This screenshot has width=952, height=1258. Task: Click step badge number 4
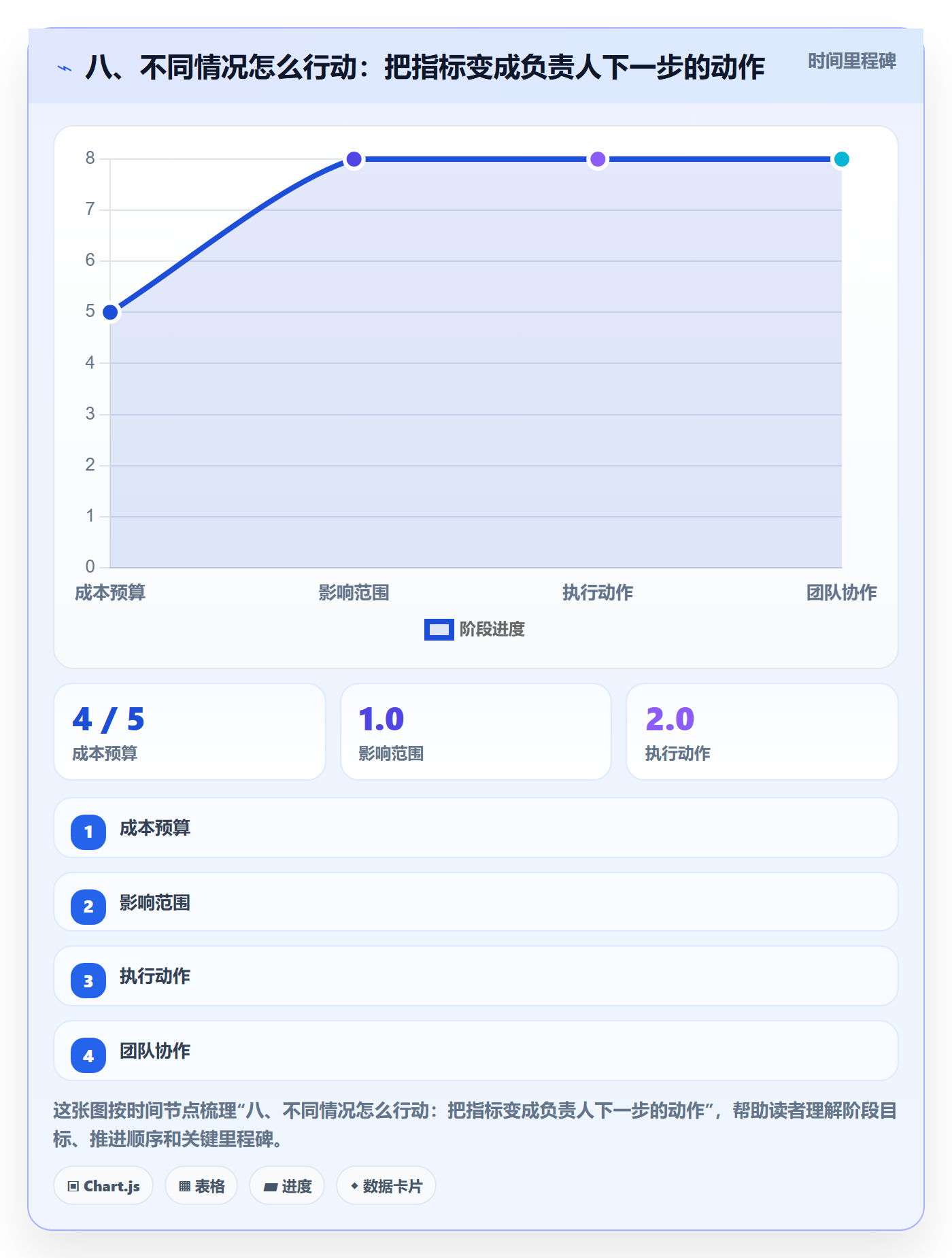tap(88, 1055)
